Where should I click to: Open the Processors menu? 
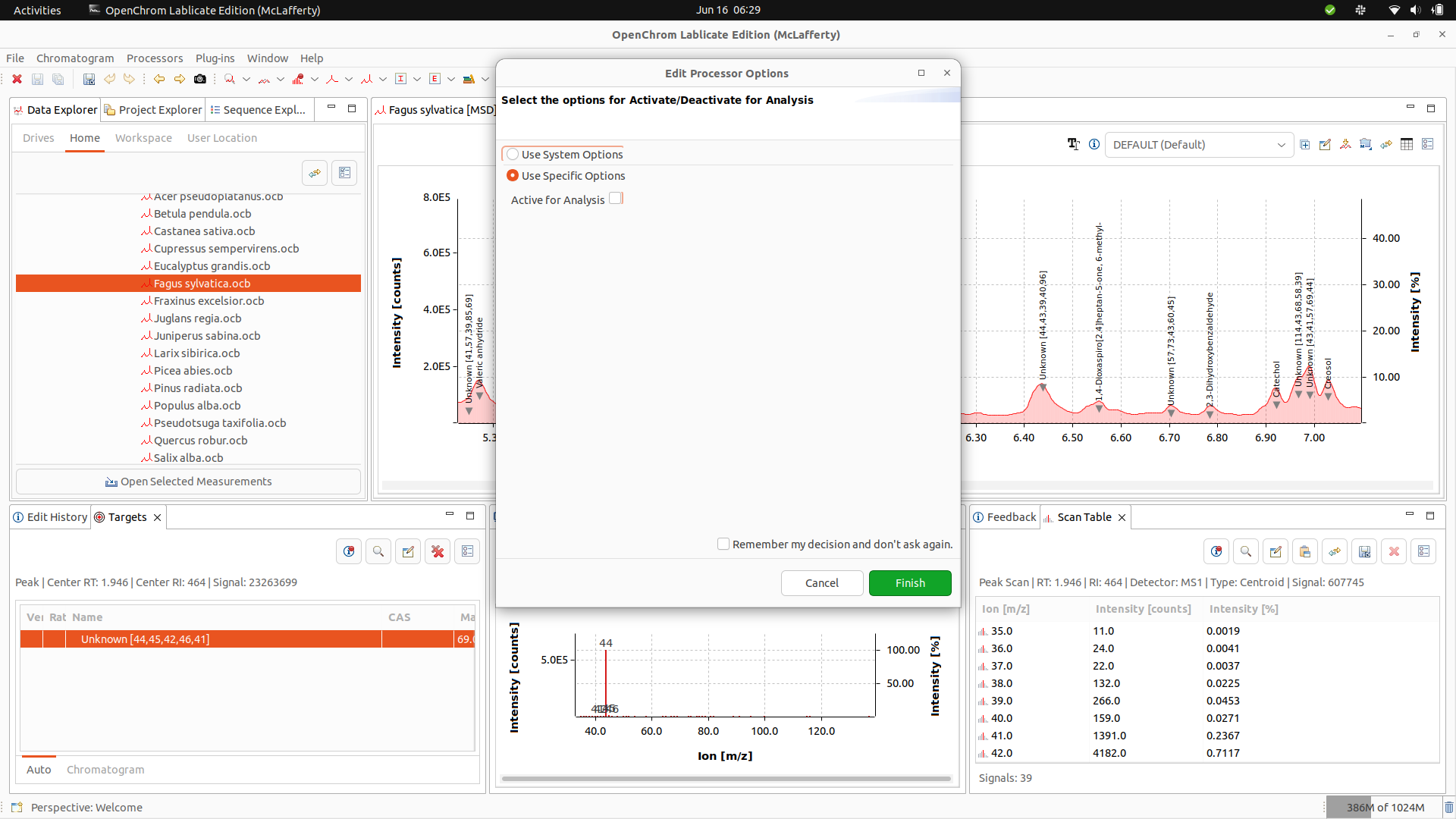(x=155, y=58)
